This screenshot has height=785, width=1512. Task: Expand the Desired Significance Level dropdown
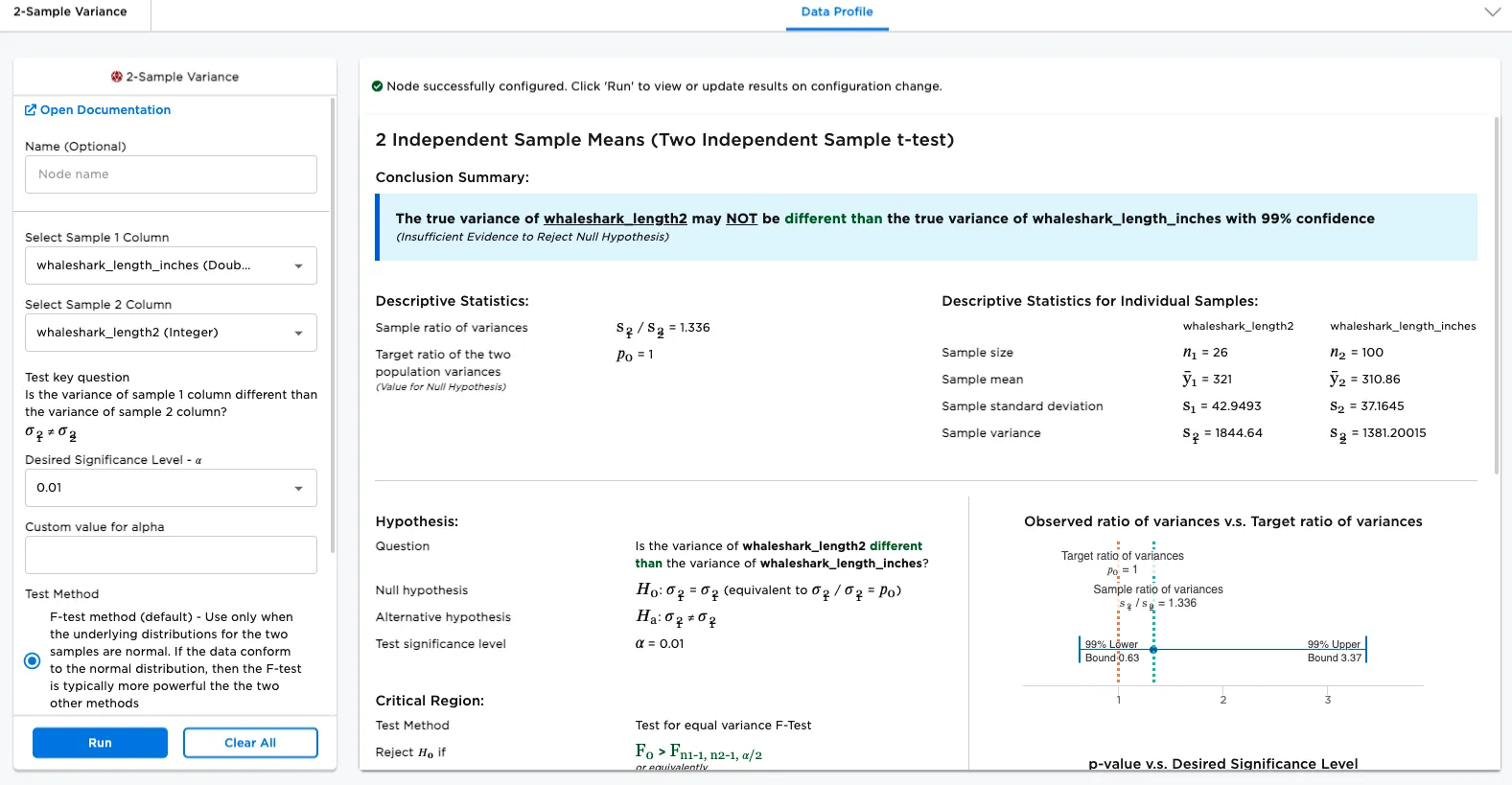click(171, 488)
